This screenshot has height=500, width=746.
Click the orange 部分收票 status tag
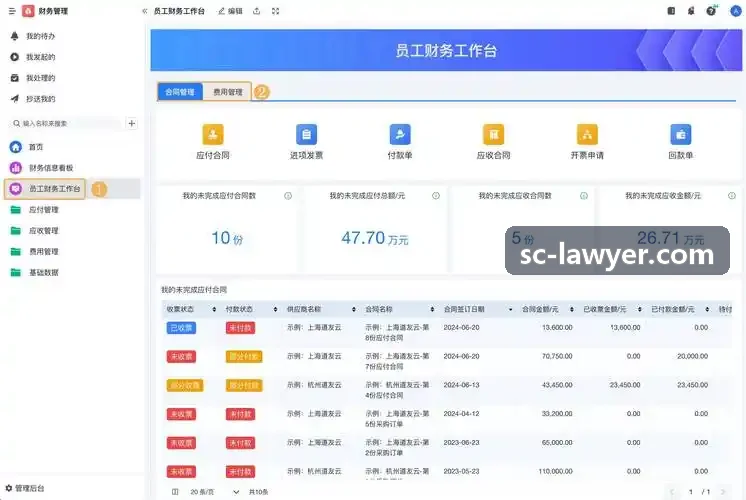point(185,385)
